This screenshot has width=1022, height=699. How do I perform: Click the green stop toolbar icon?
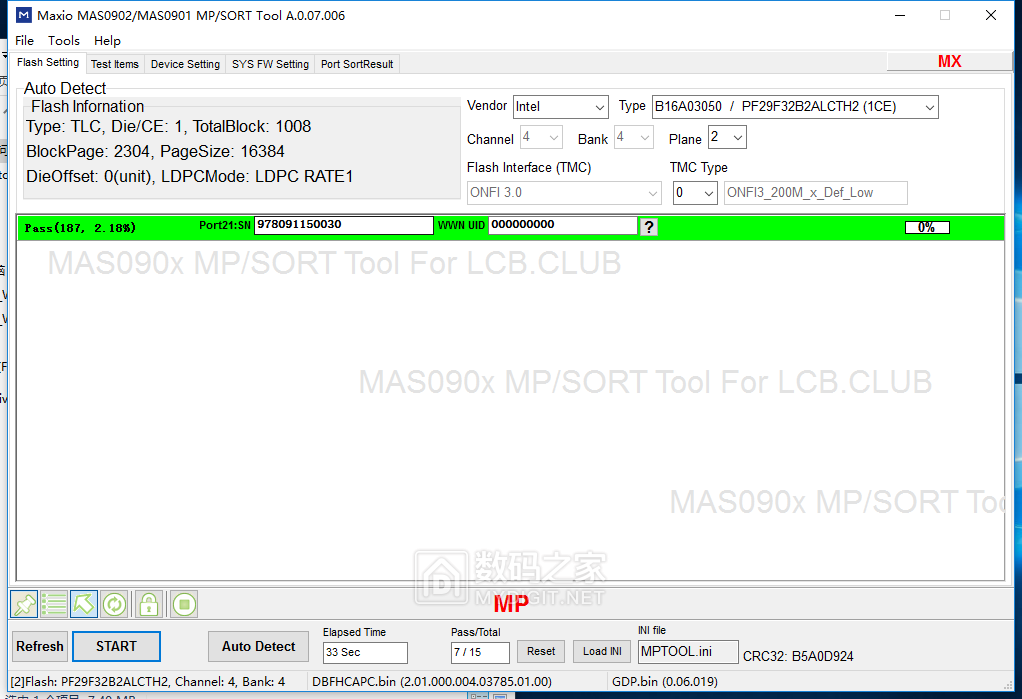184,604
